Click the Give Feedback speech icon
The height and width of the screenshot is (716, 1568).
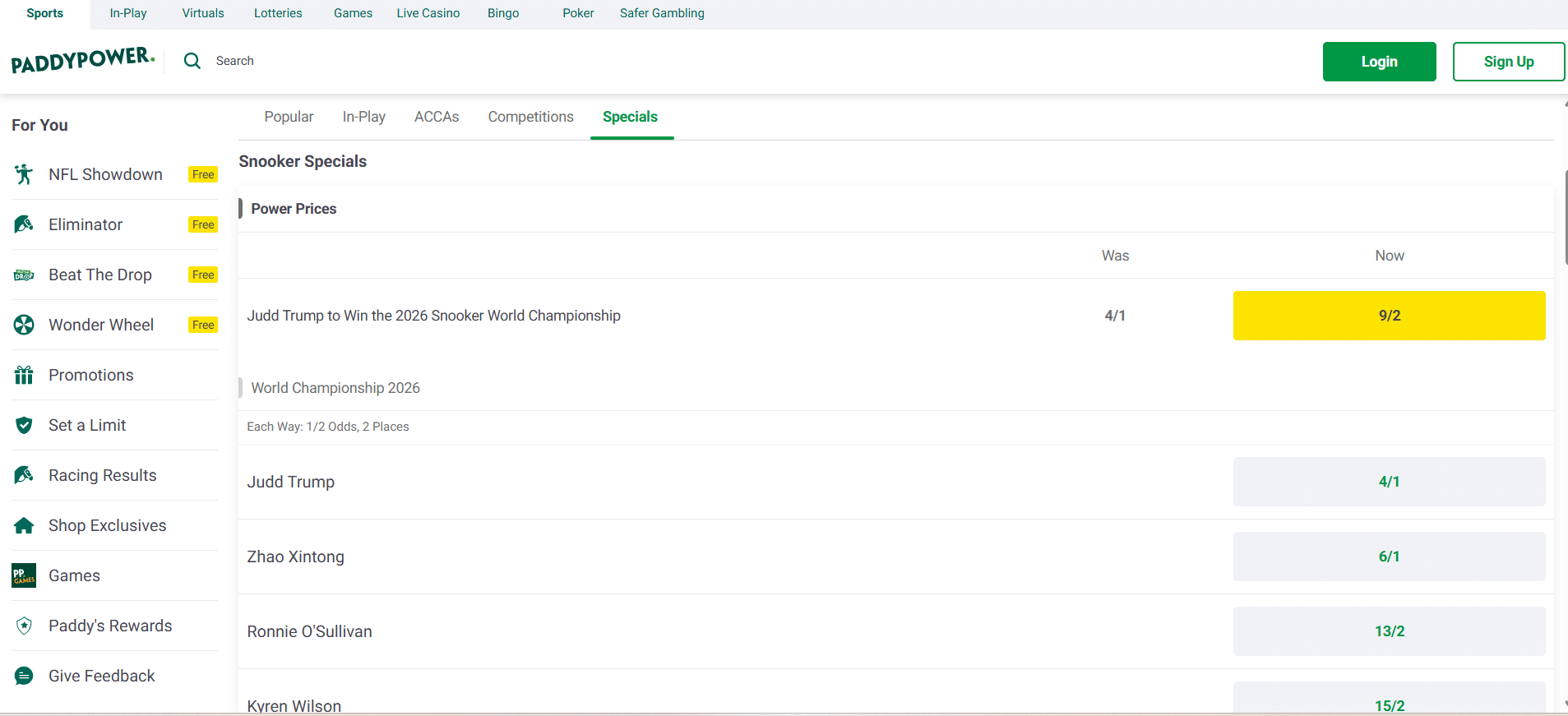(x=24, y=676)
